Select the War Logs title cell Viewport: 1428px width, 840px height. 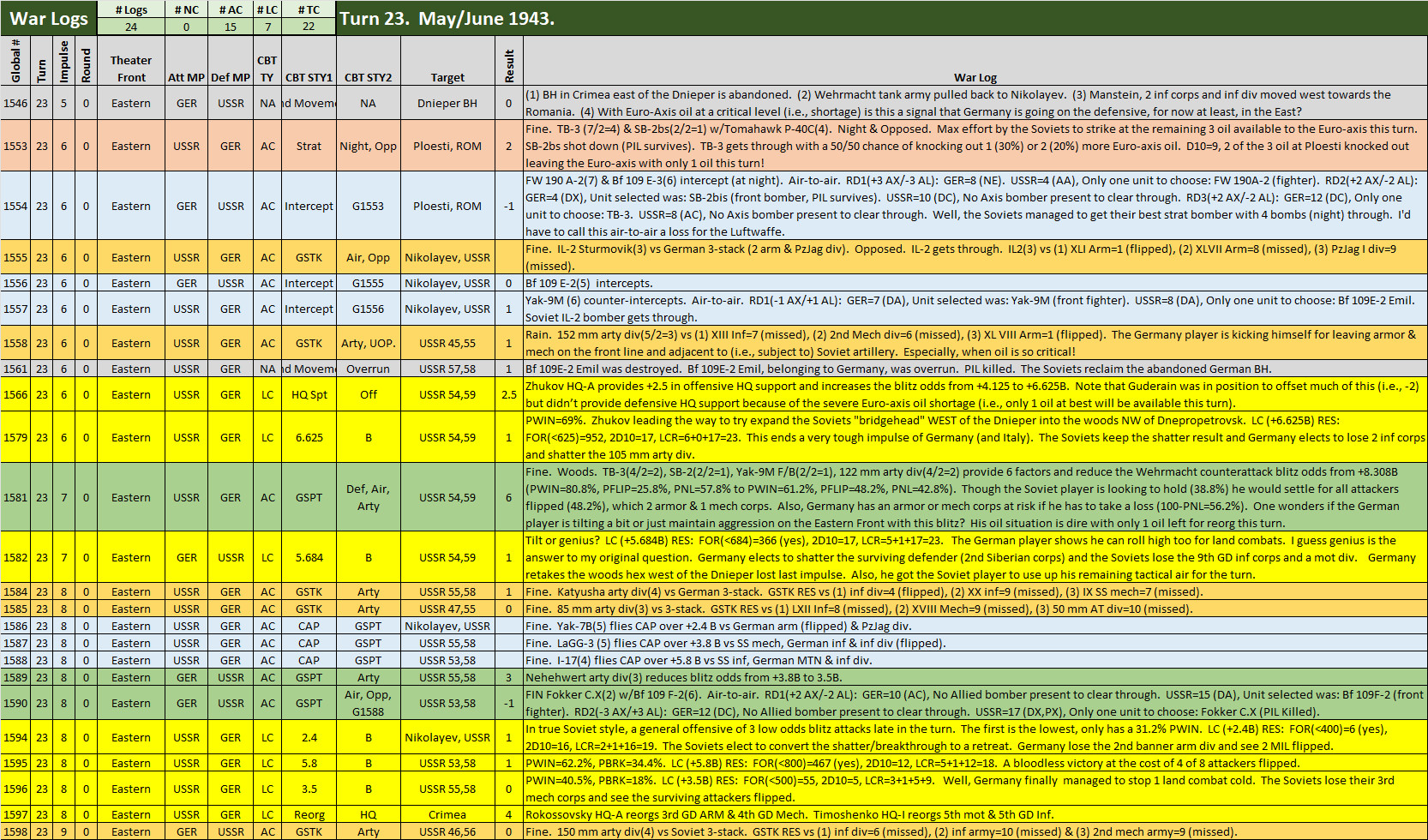[x=47, y=18]
